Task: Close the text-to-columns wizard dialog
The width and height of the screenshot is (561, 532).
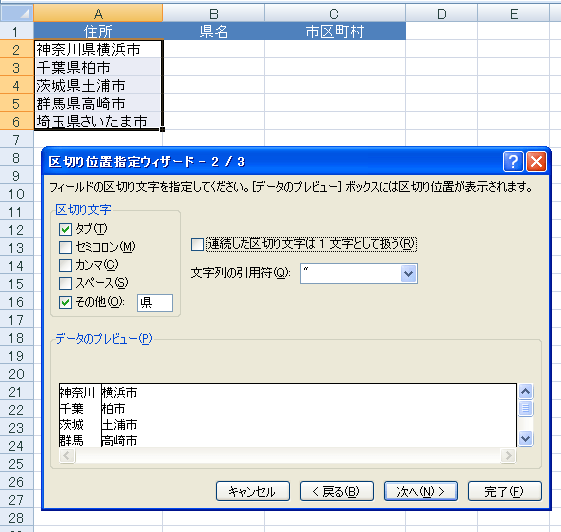Action: pos(536,162)
